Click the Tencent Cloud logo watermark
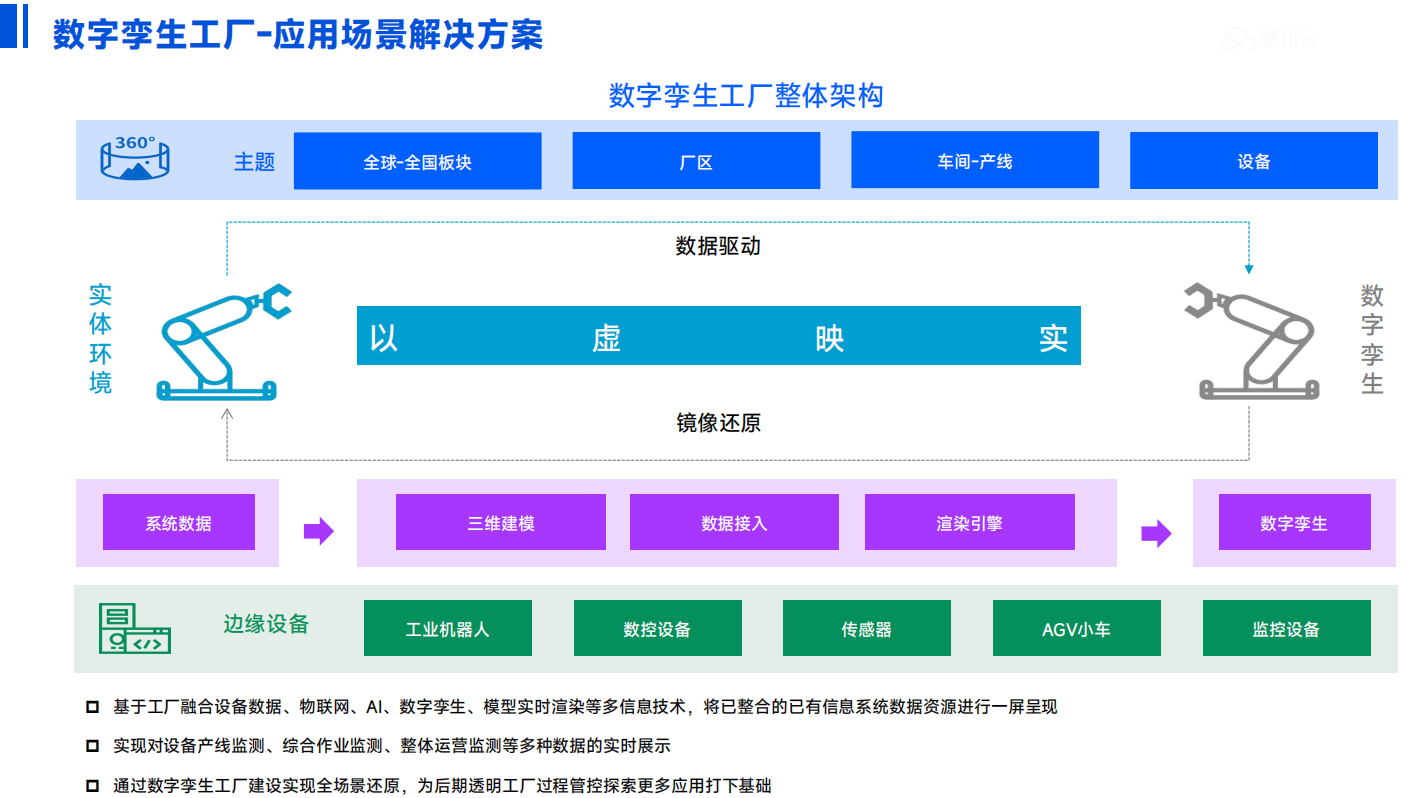1409x798 pixels. coord(1270,37)
